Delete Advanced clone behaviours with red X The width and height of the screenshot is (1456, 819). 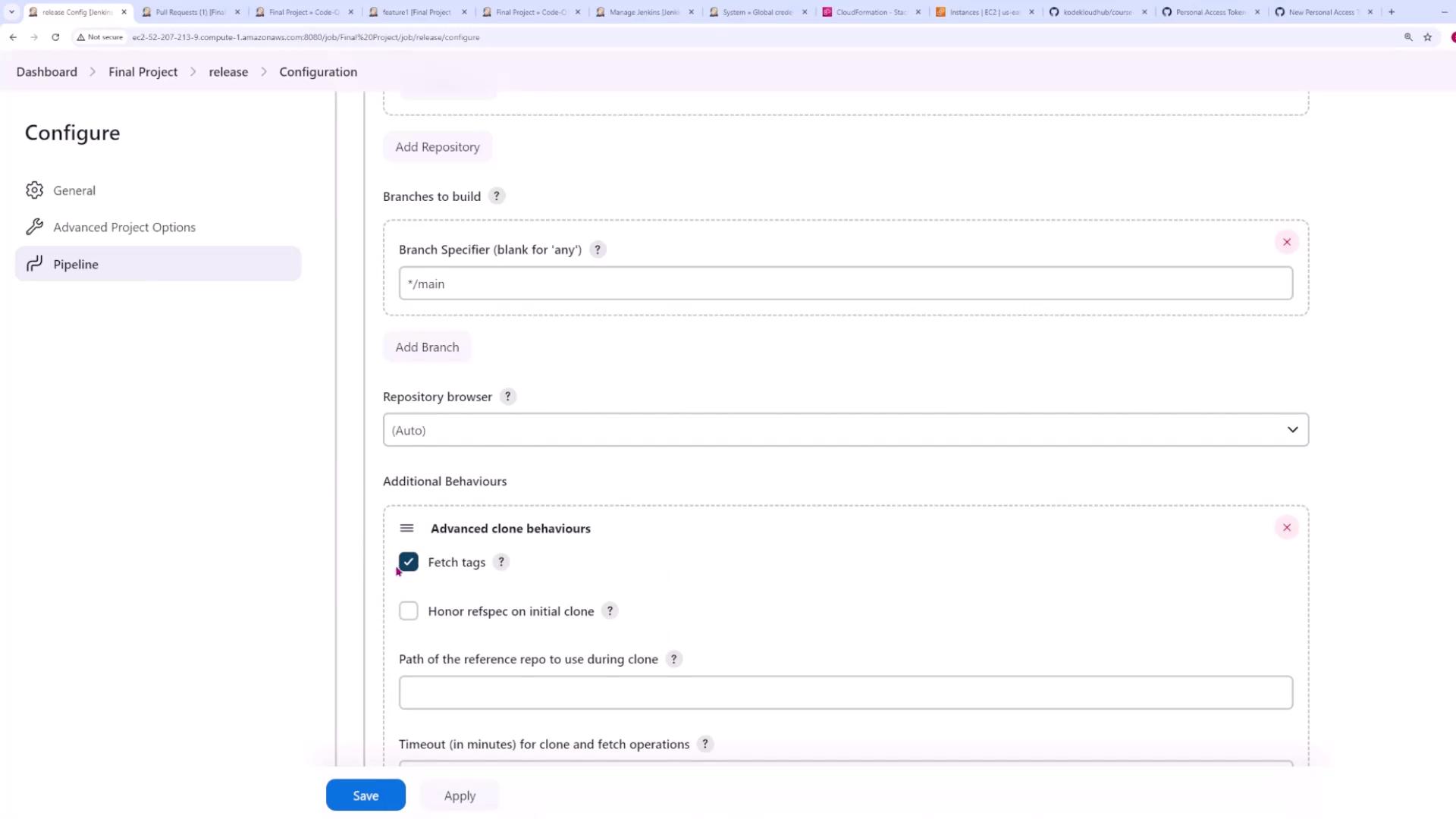(x=1287, y=528)
